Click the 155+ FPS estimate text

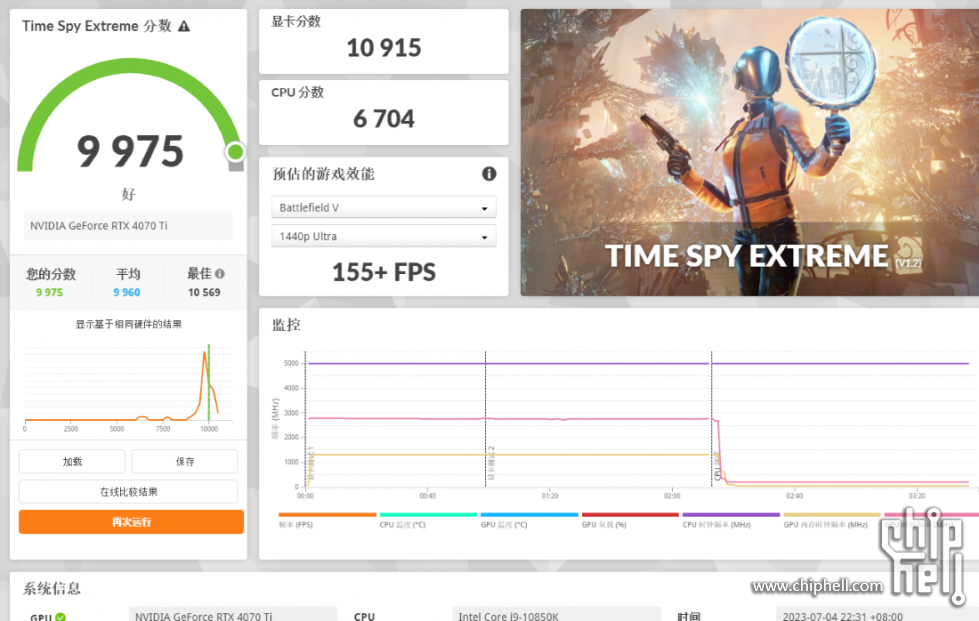(x=383, y=272)
